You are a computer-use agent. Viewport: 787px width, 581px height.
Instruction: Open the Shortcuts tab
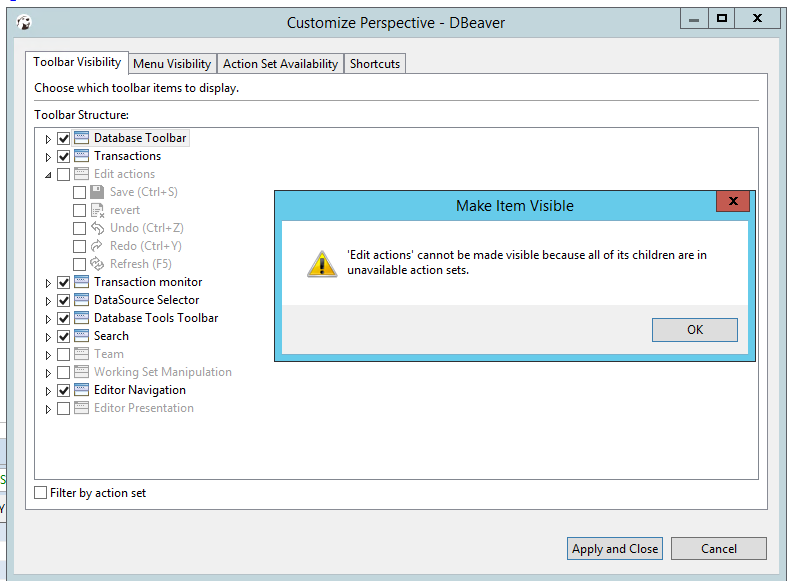pos(375,64)
